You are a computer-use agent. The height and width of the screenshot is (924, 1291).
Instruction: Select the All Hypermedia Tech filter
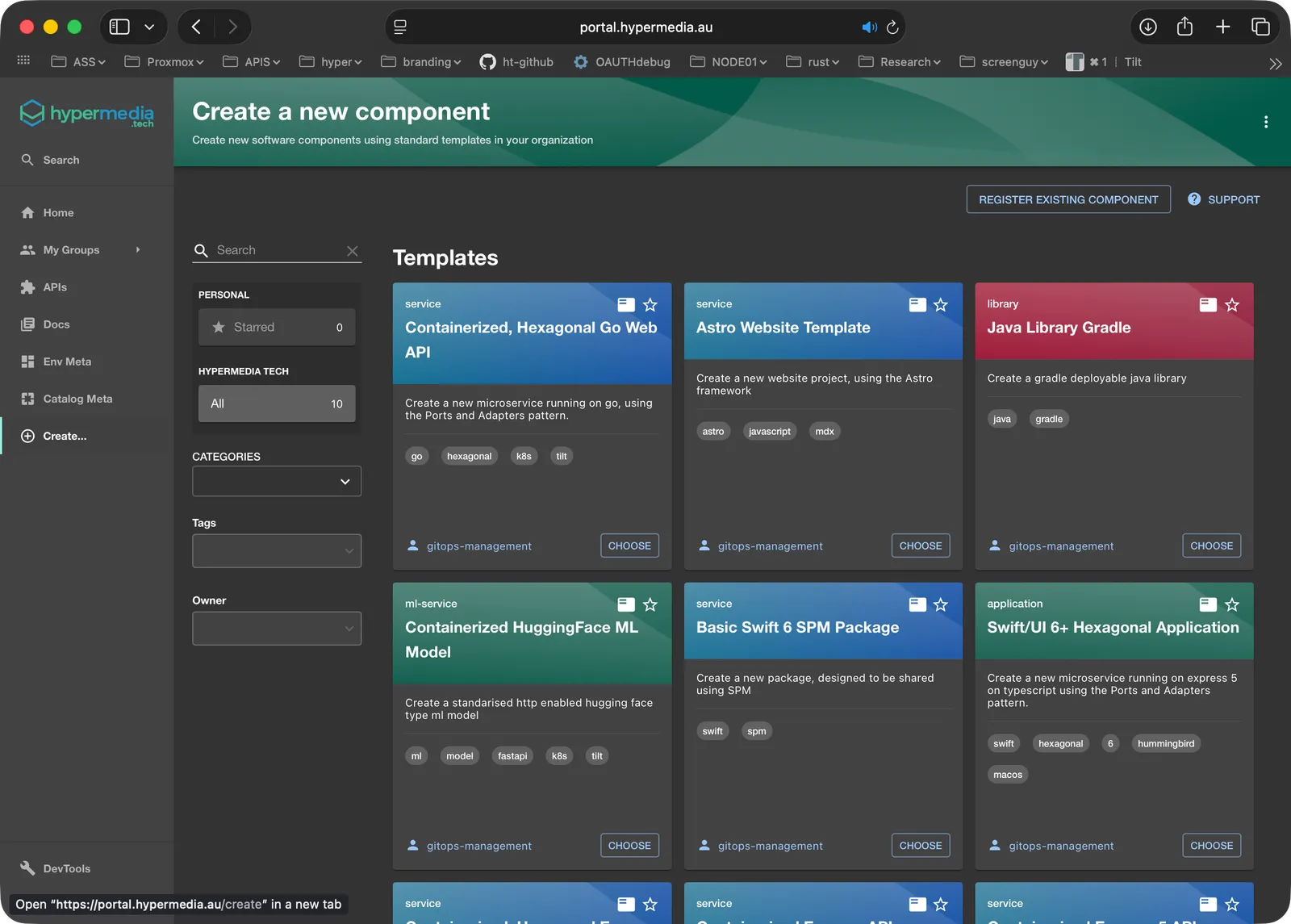click(277, 403)
